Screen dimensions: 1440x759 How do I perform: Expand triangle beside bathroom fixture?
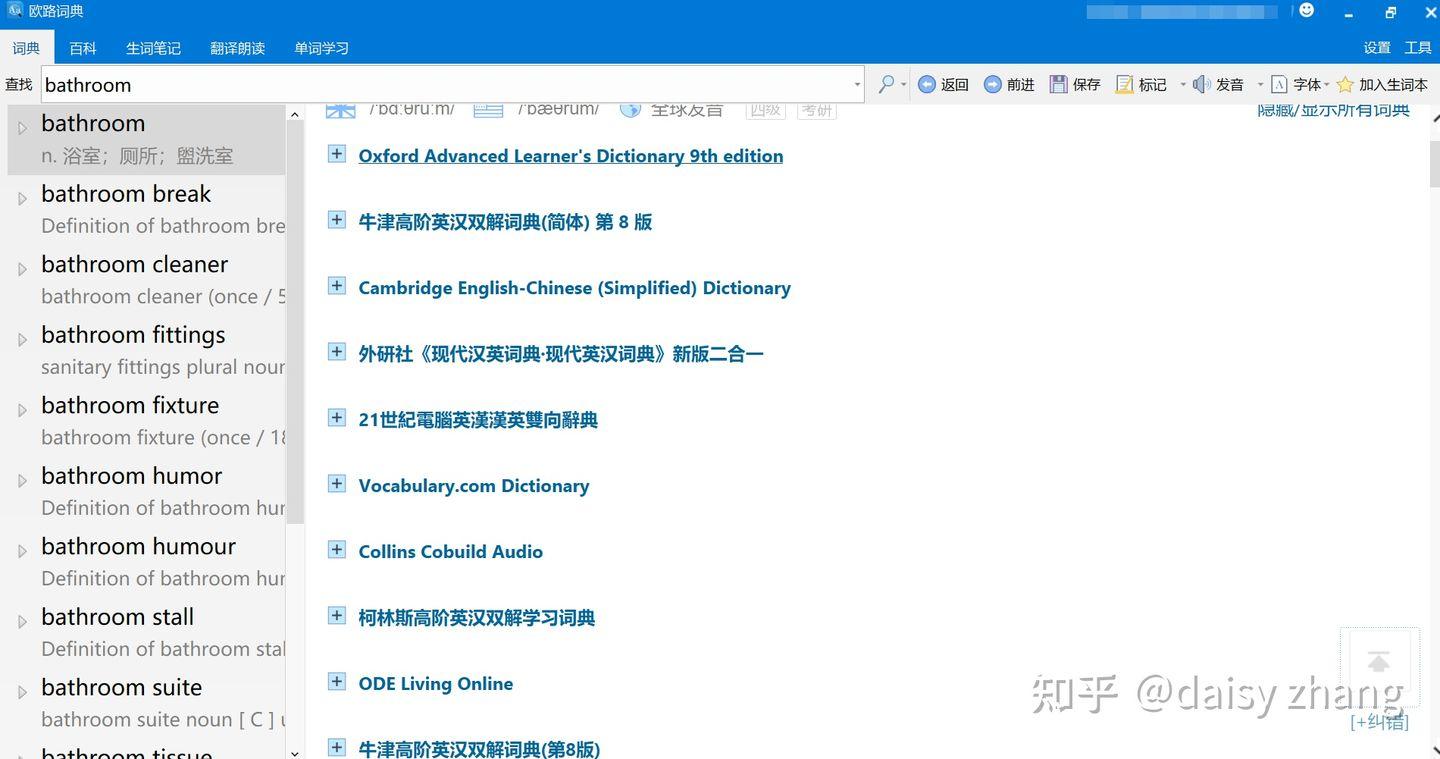pos(22,410)
